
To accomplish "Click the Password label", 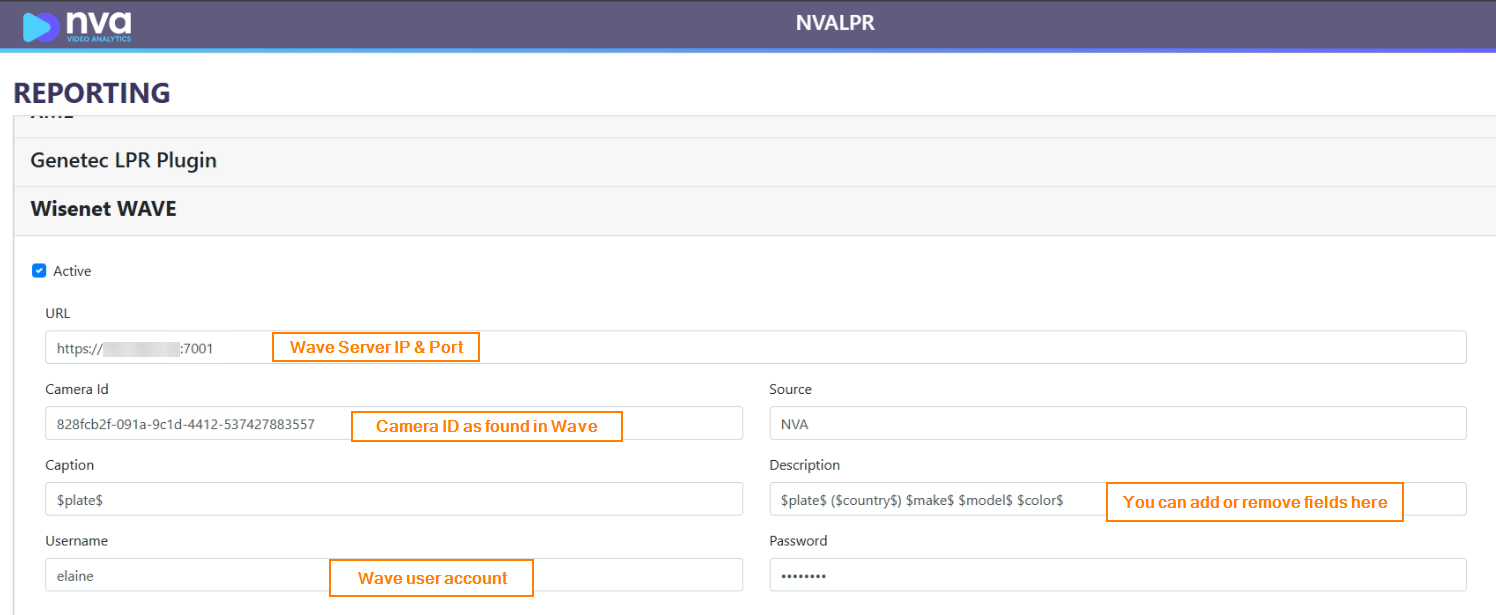I will pyautogui.click(x=798, y=541).
